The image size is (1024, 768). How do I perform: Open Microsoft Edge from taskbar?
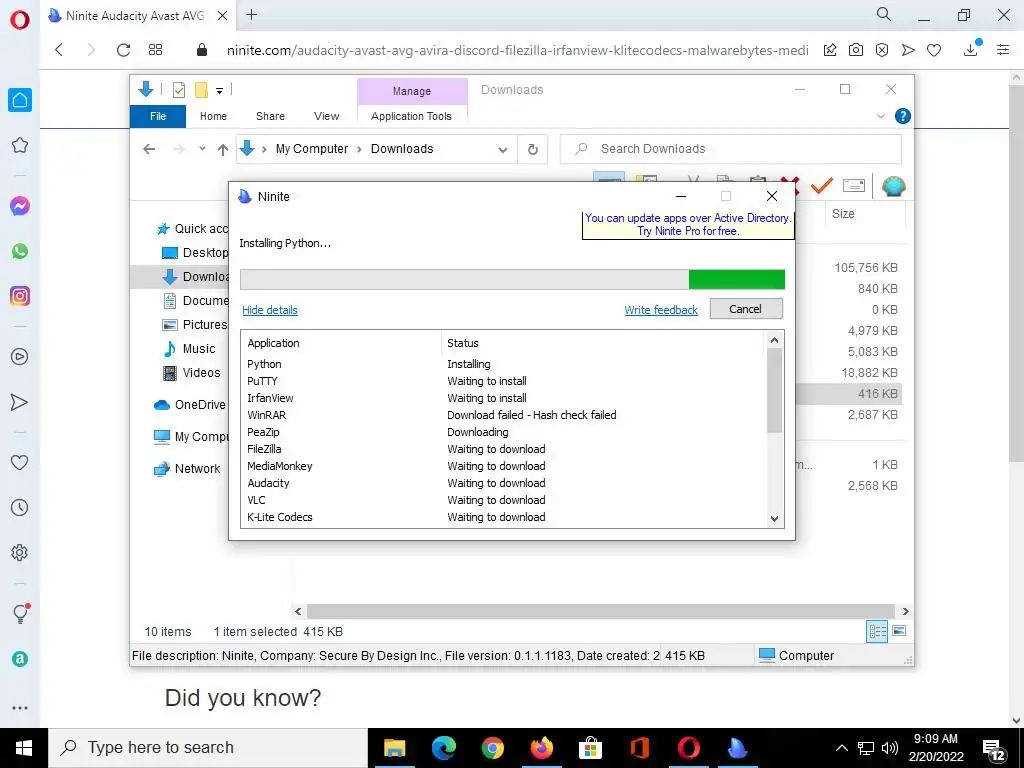click(x=443, y=748)
